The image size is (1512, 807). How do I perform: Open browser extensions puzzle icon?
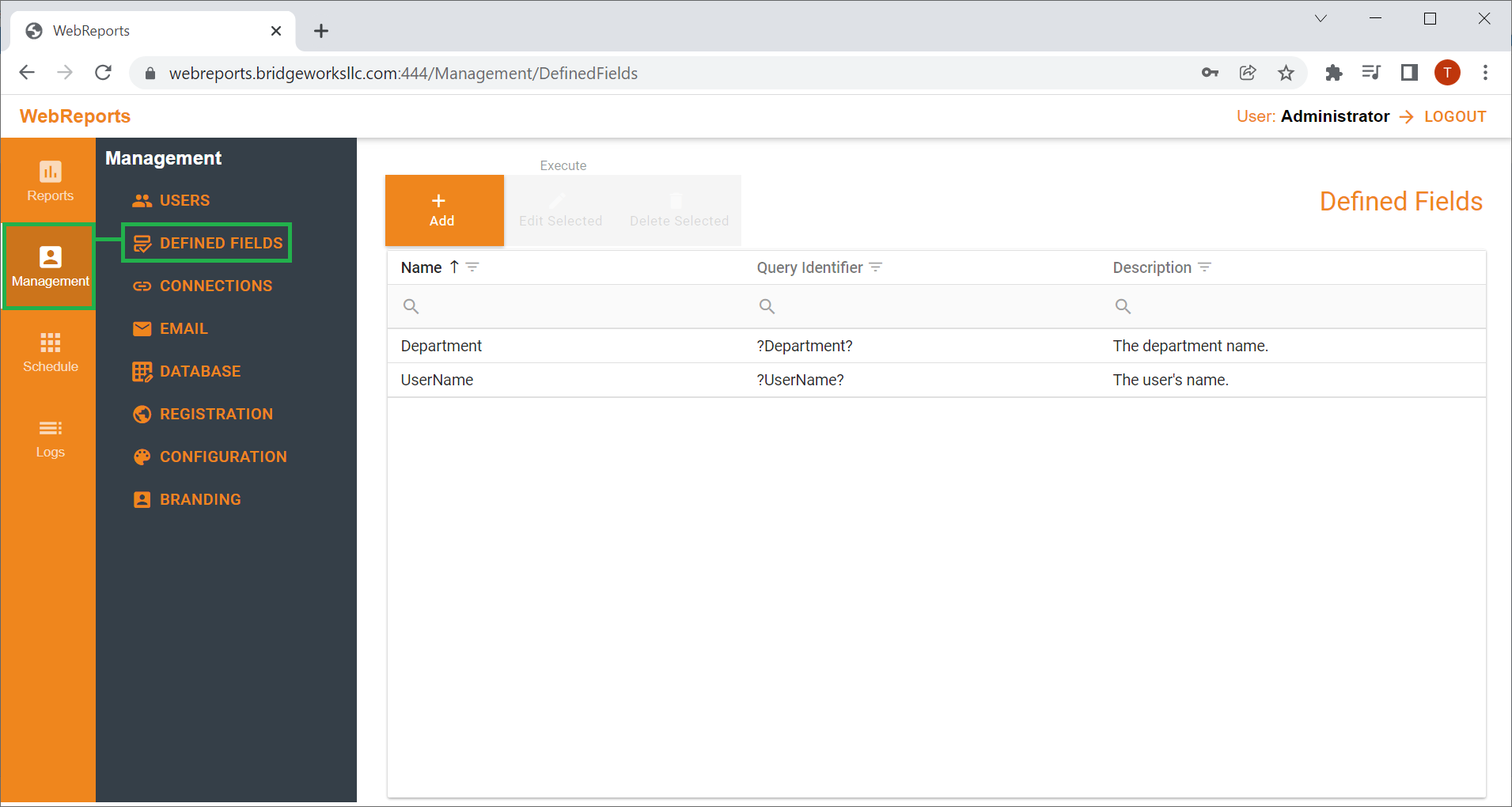1333,73
